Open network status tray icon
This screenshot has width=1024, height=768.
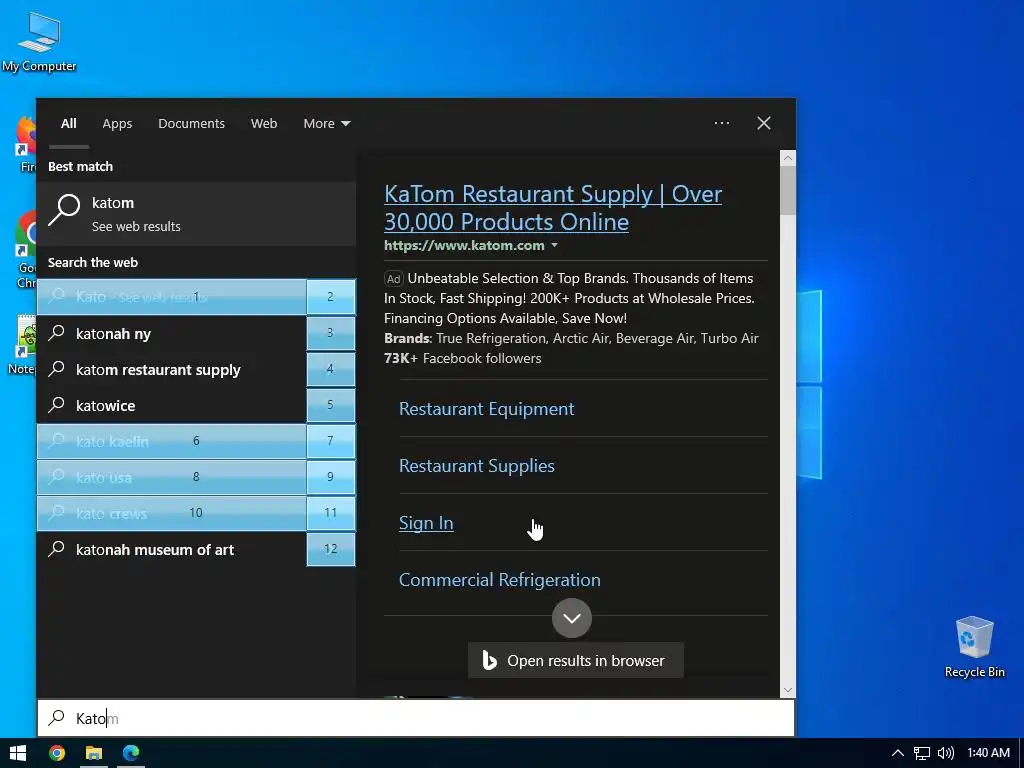click(x=921, y=753)
